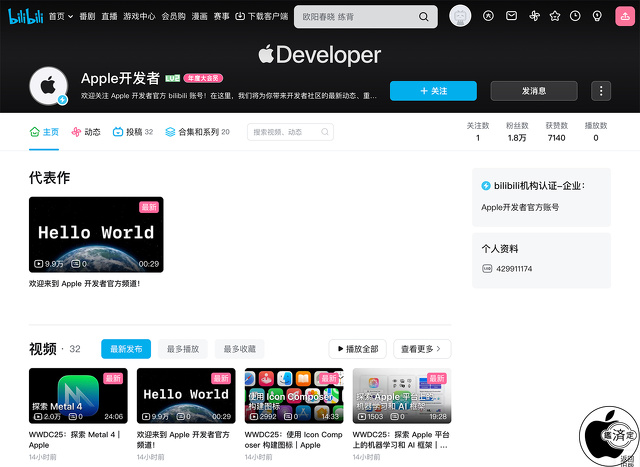Click the LV2 level badge
The height and width of the screenshot is (467, 640).
(x=173, y=78)
